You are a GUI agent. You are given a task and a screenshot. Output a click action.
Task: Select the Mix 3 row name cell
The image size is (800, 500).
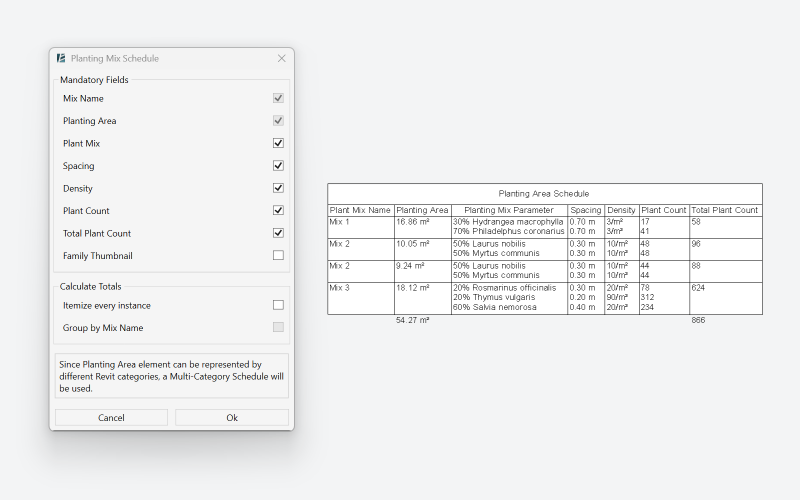click(339, 288)
